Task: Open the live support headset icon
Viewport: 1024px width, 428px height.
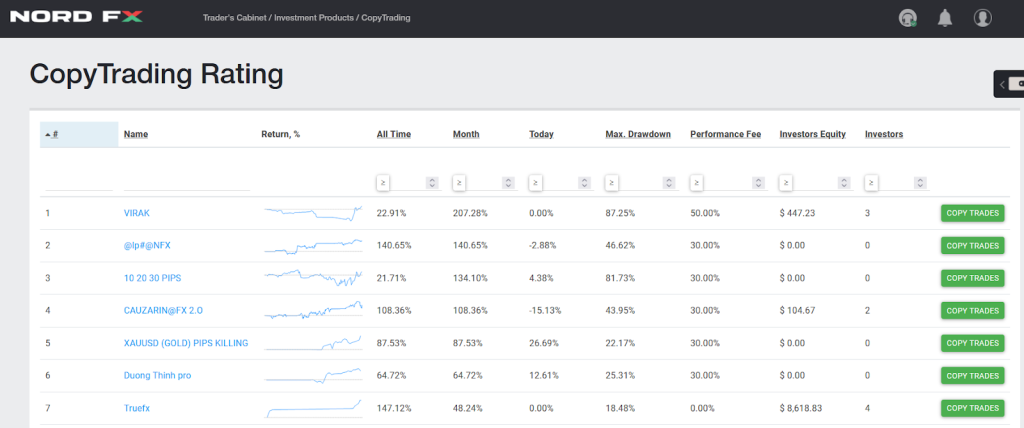Action: (908, 18)
